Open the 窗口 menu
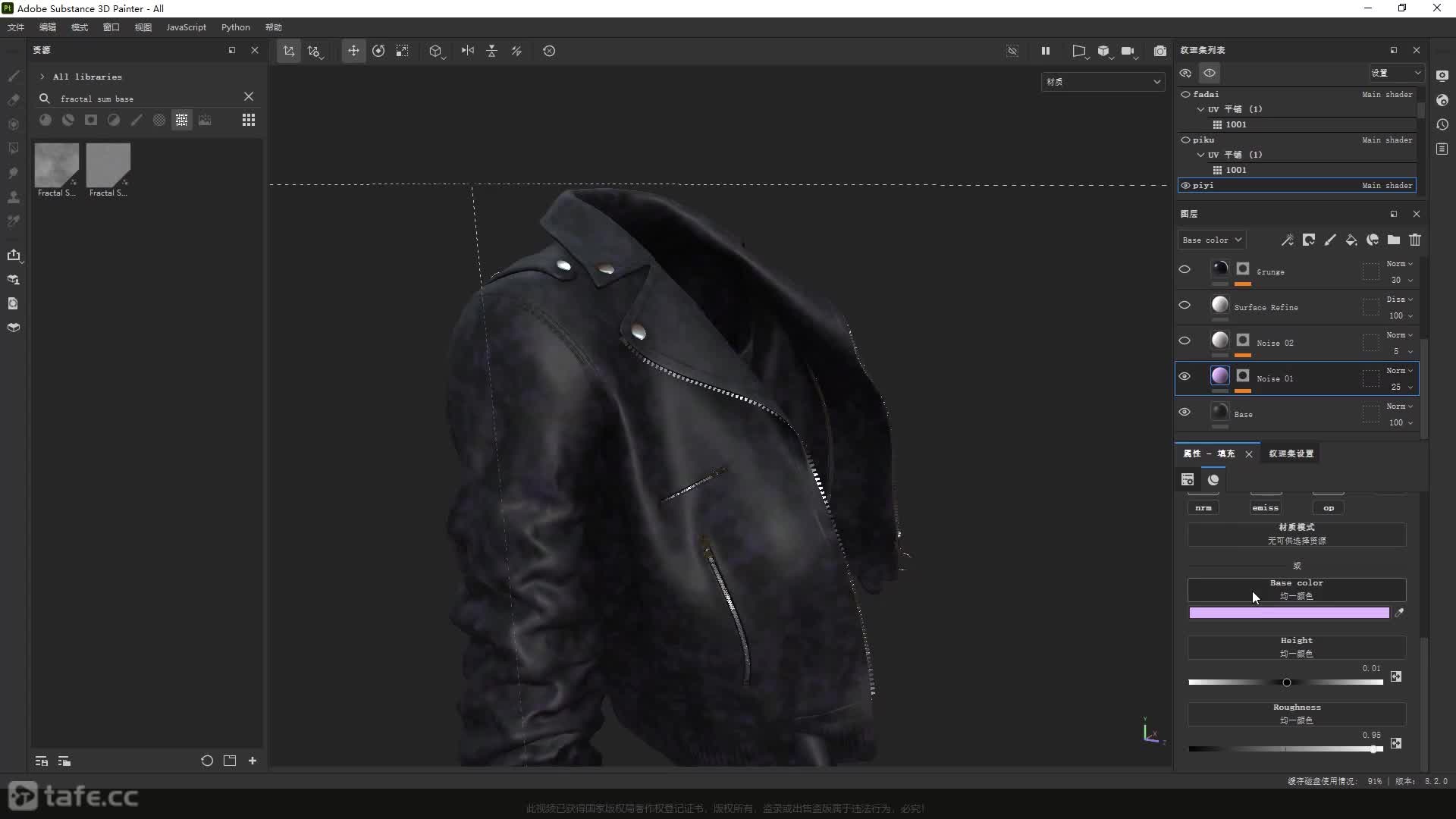 111,27
